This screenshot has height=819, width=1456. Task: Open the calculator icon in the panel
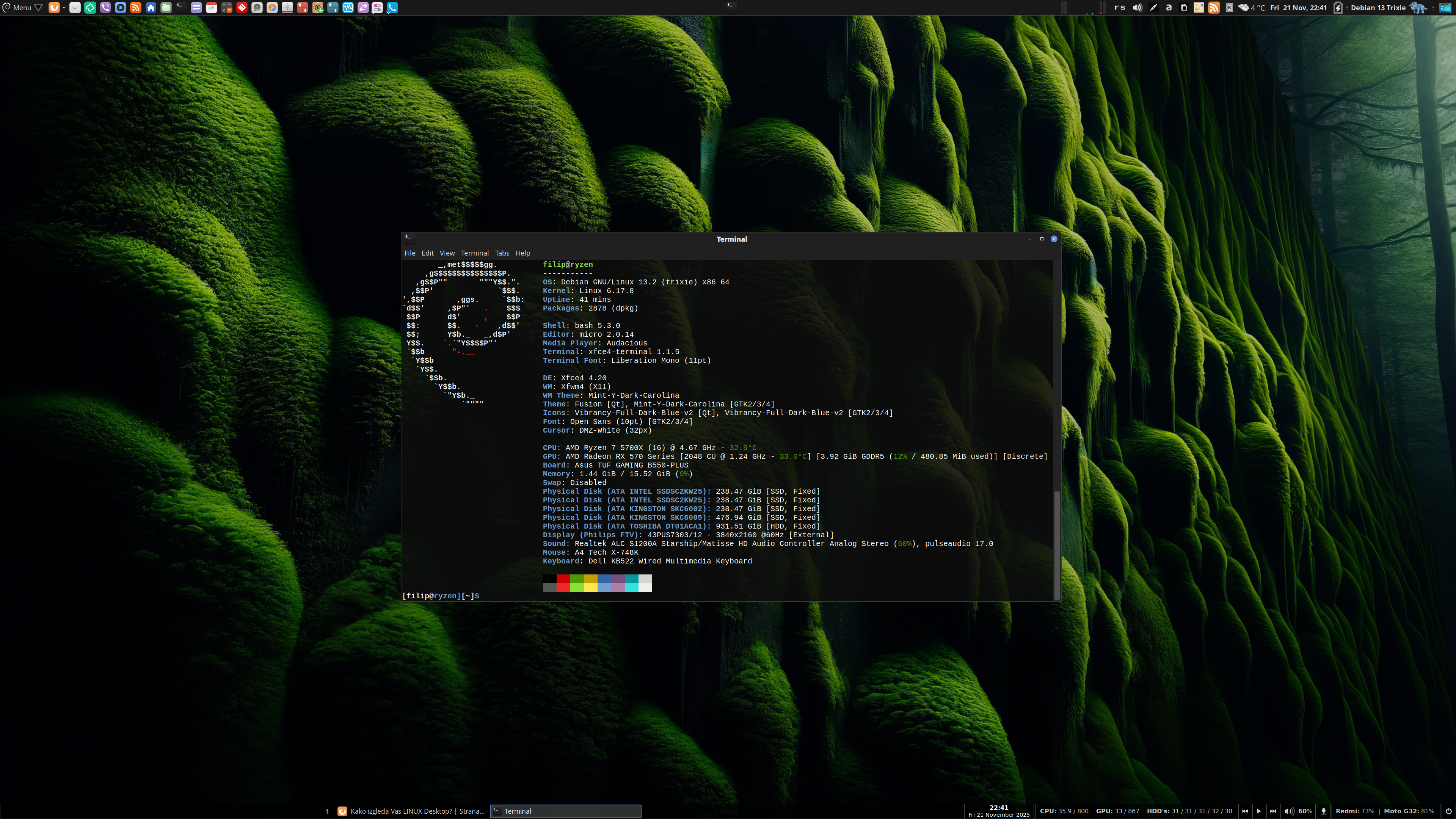[227, 7]
